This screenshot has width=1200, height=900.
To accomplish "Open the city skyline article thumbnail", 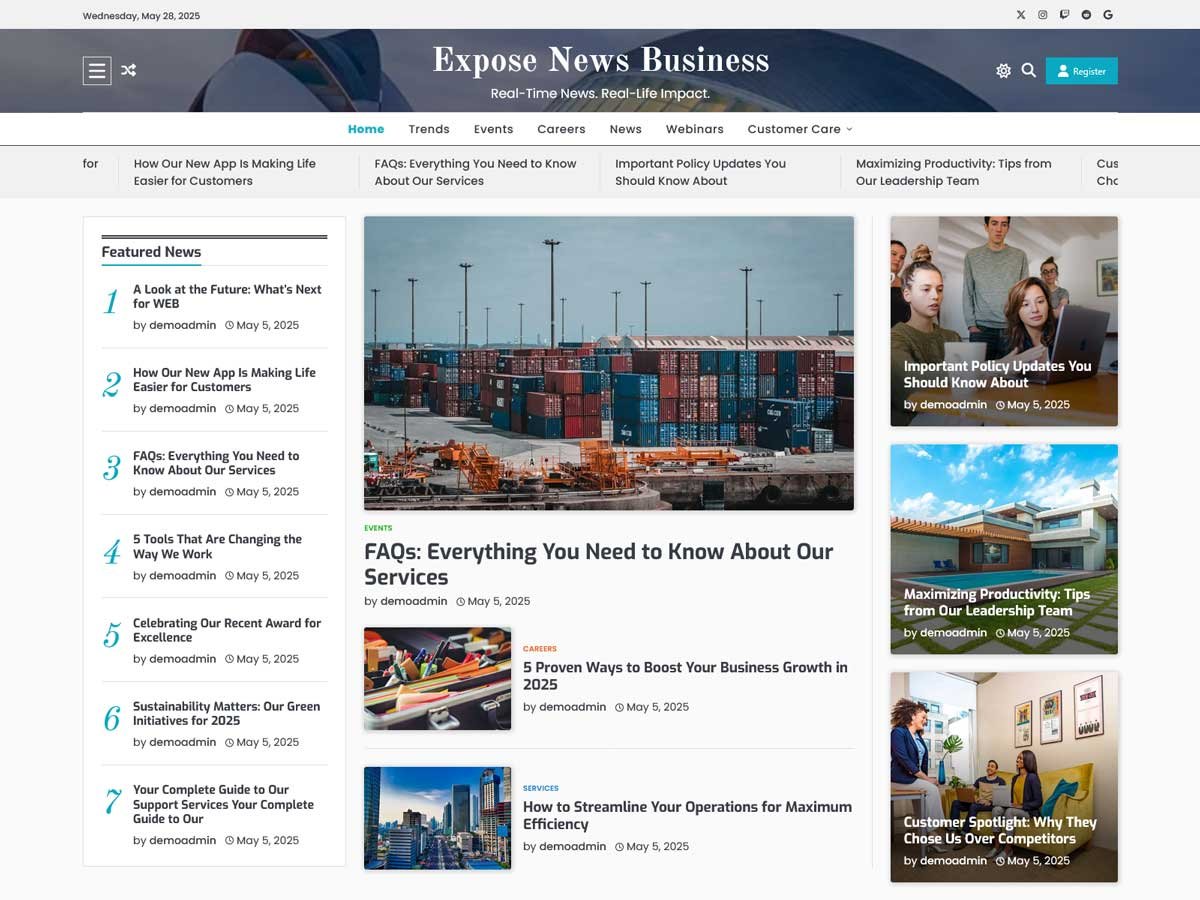I will tap(438, 818).
